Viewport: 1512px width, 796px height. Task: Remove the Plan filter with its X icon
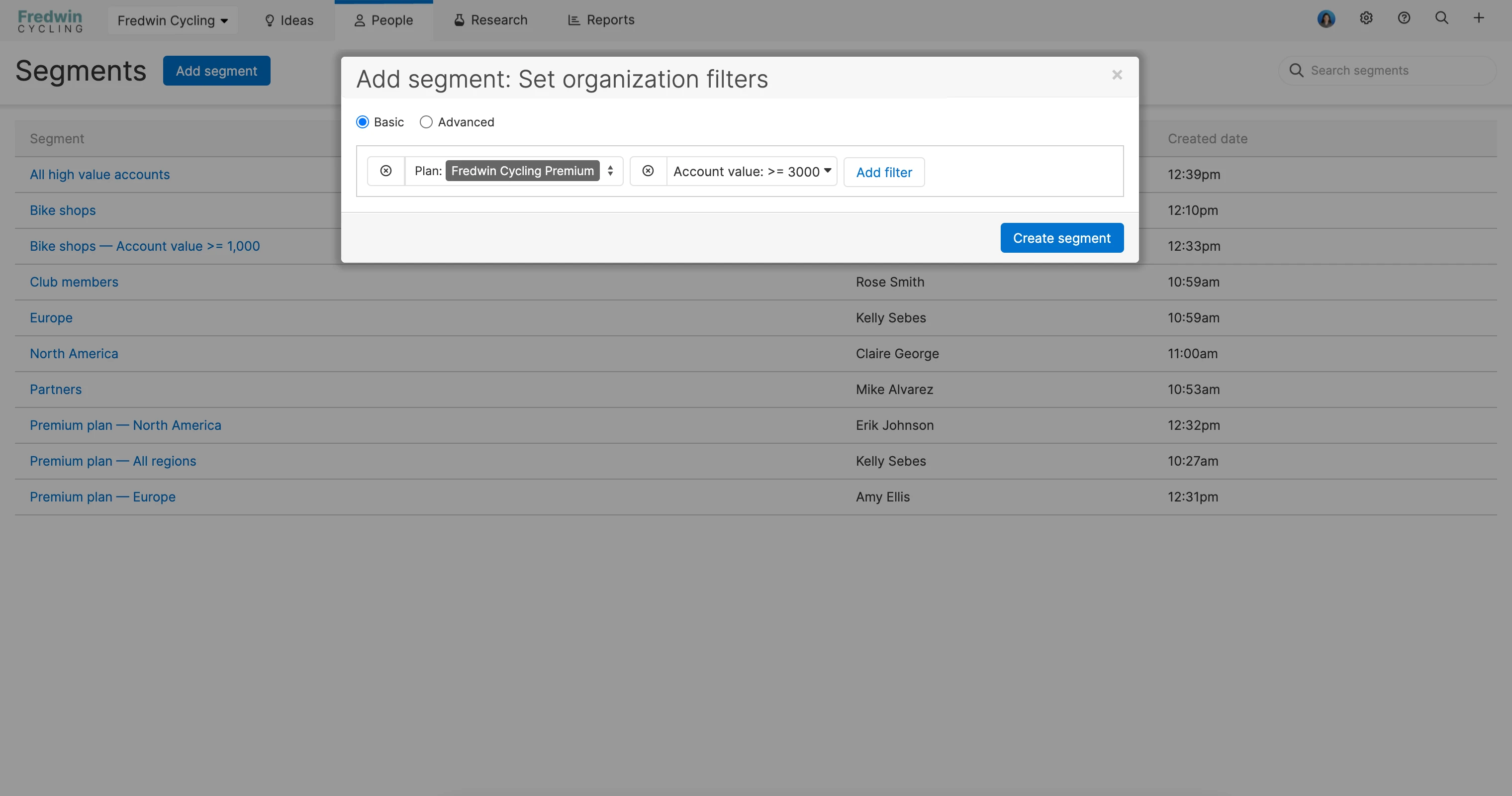[385, 171]
